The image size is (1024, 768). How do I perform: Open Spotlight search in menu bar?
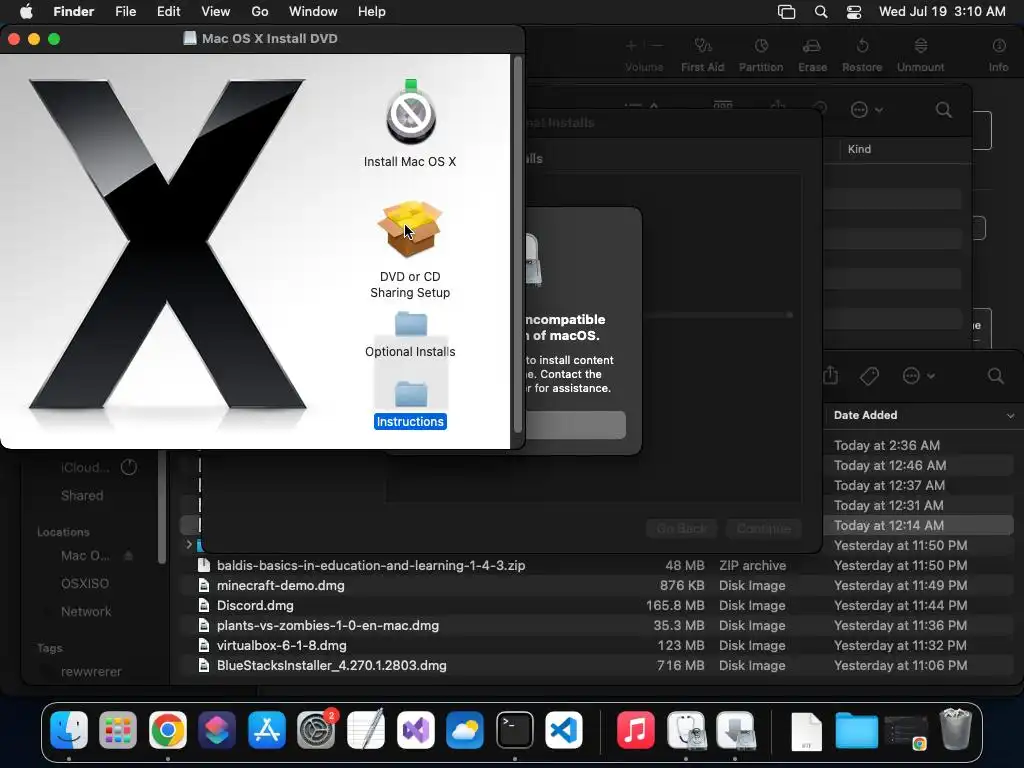(821, 12)
